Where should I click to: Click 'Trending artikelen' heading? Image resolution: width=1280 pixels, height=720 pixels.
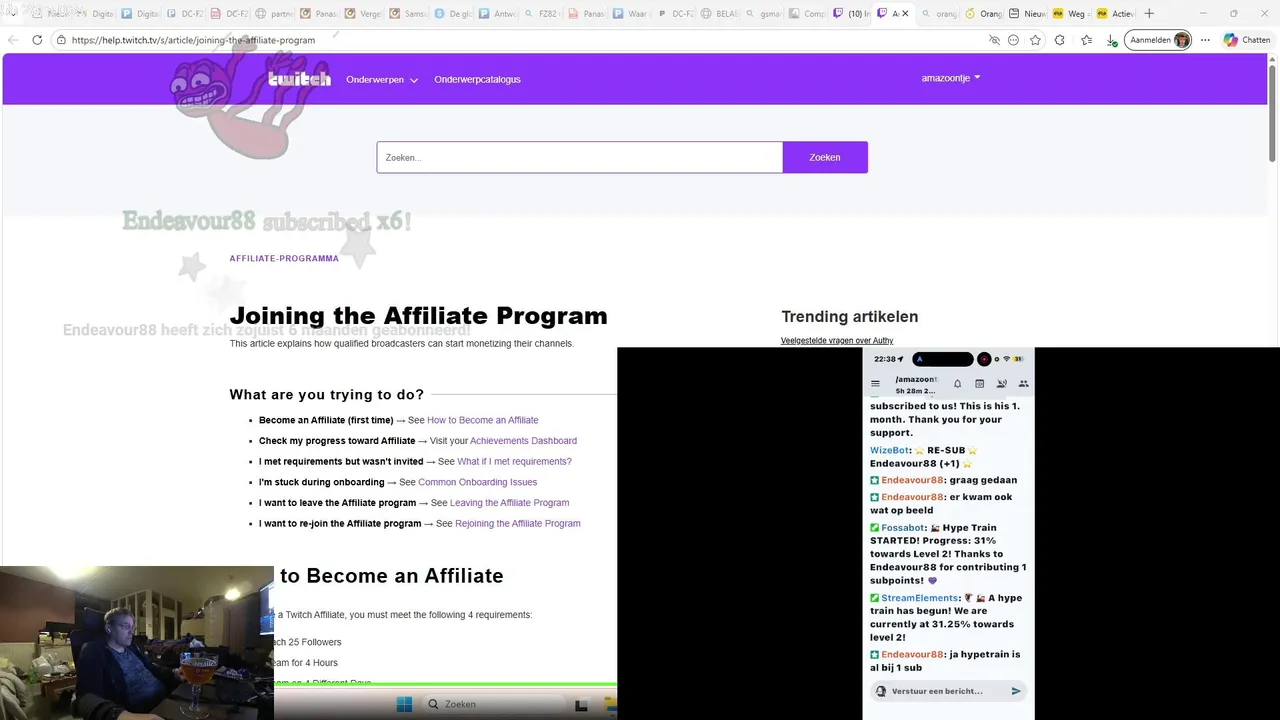tap(849, 316)
